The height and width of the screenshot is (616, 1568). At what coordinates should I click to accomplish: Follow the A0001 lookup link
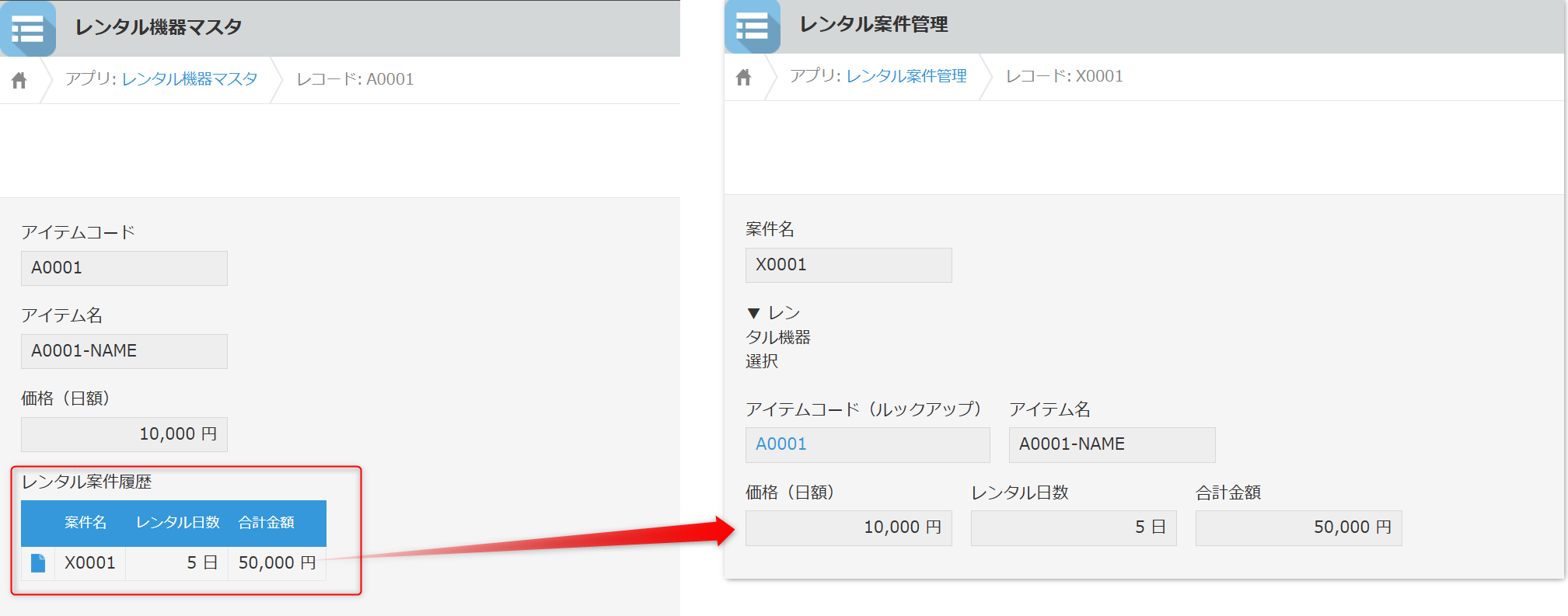[x=781, y=444]
